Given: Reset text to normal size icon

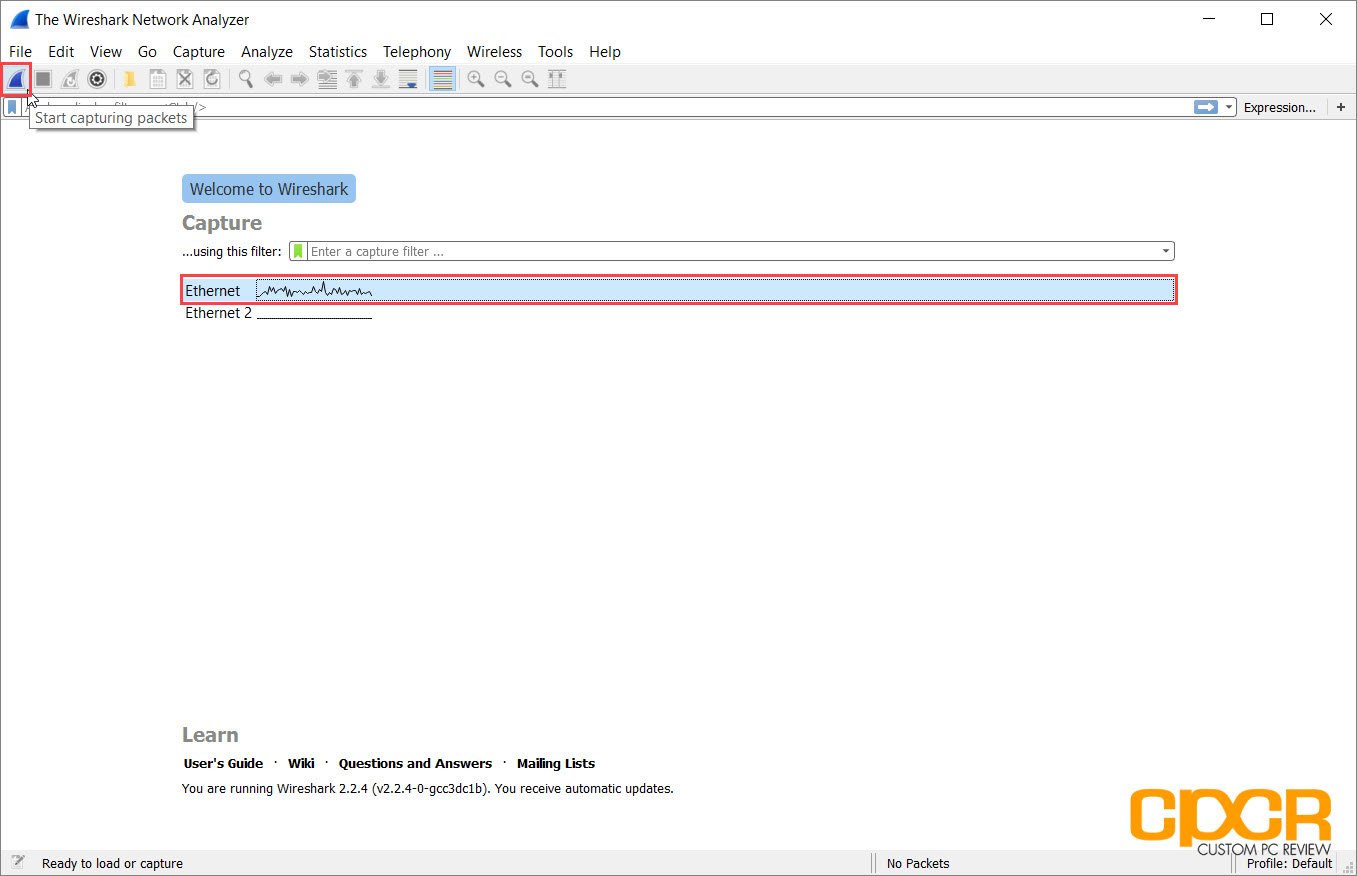Looking at the screenshot, I should point(530,79).
